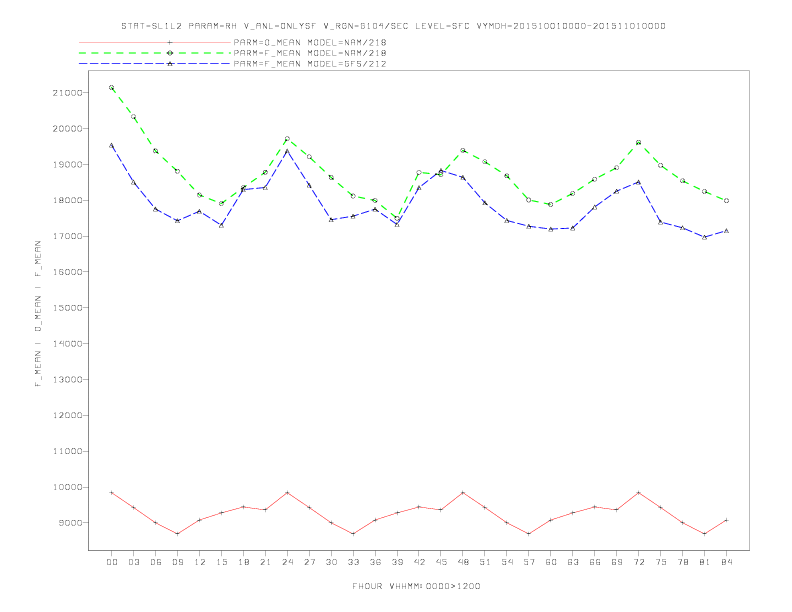Click forecast hour label 42 on x-axis
Screen dimensions: 792x612
419,562
